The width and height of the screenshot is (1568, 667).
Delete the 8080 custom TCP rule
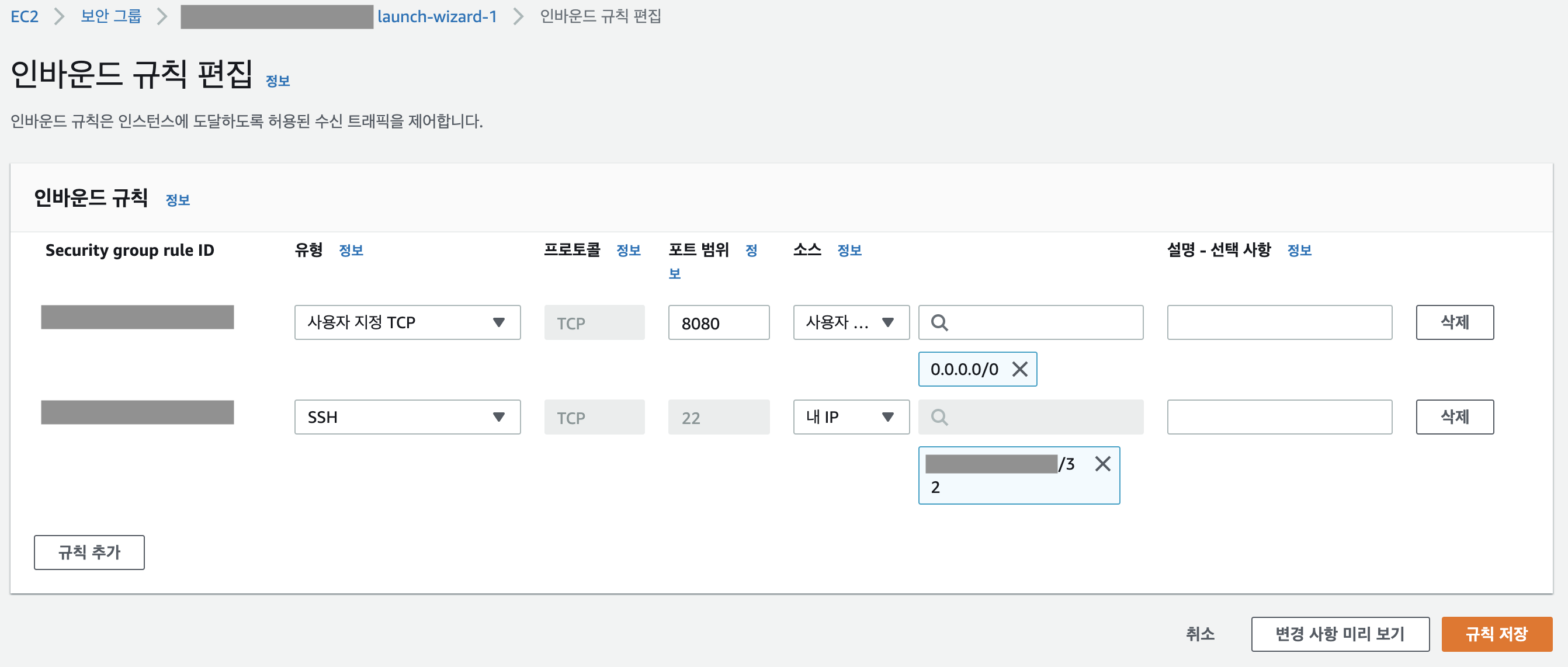point(1454,322)
